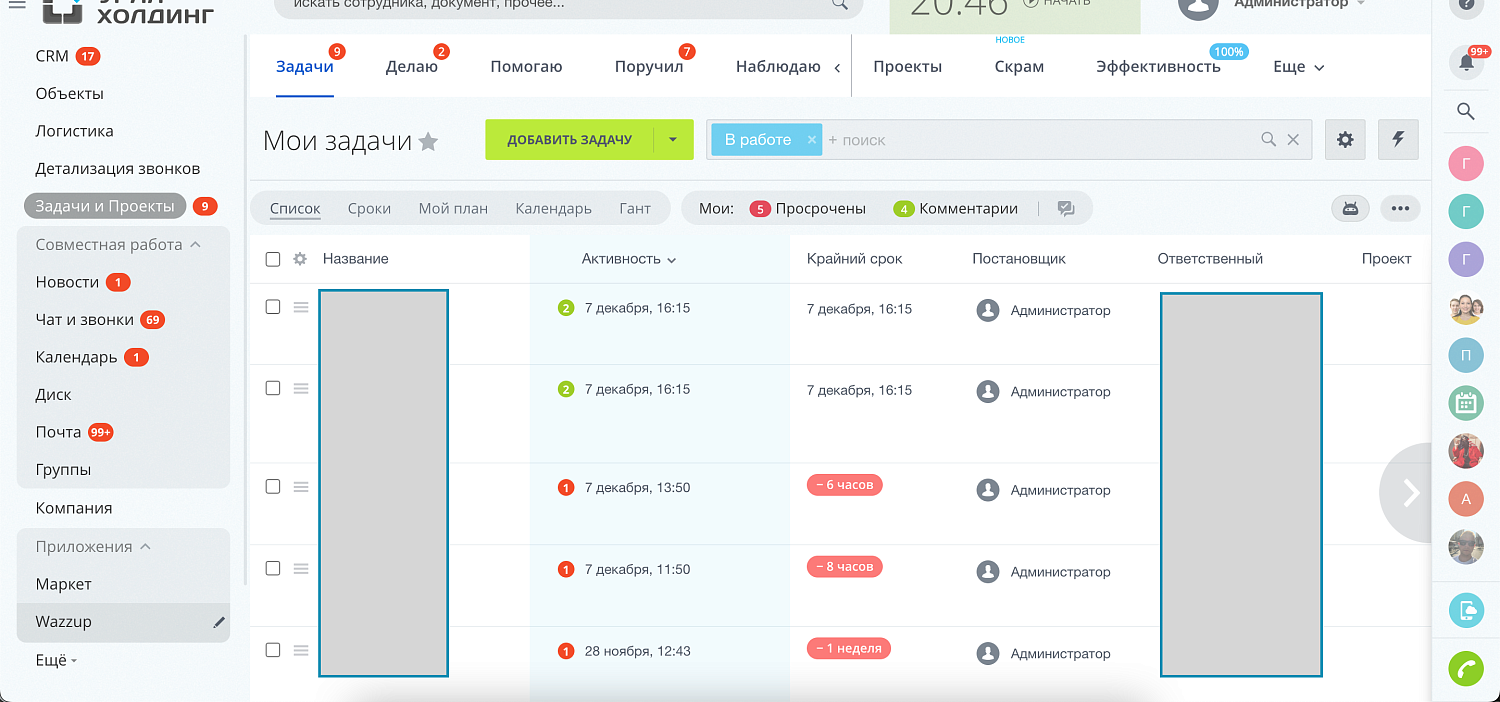The image size is (1500, 702).
Task: Open notifications via the bell icon
Action: (x=1466, y=62)
